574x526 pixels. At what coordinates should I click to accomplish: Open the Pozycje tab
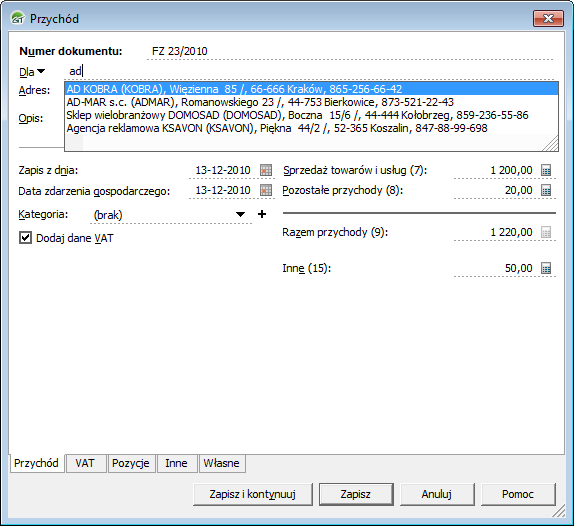click(x=131, y=463)
